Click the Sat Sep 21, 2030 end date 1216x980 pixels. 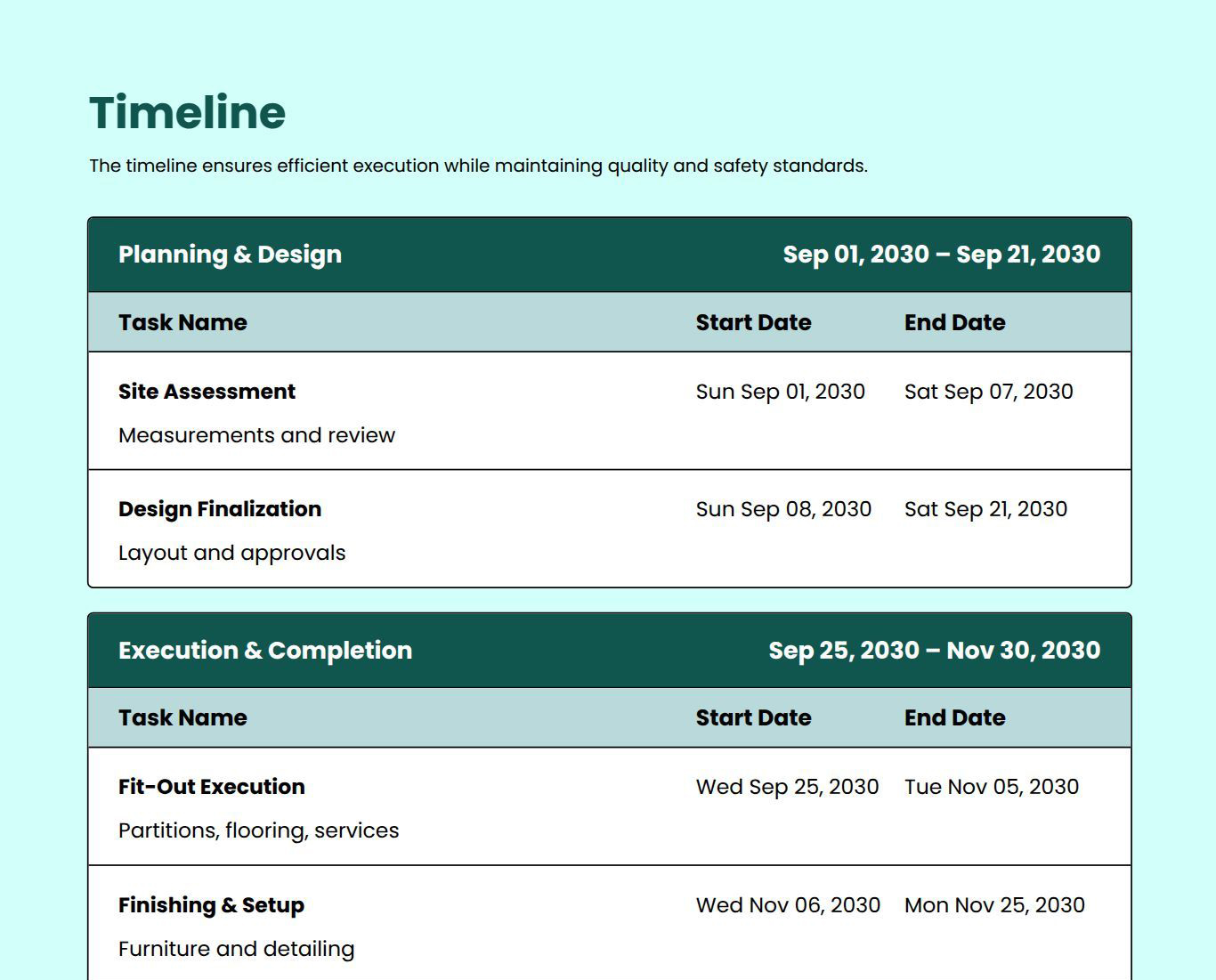pos(985,509)
